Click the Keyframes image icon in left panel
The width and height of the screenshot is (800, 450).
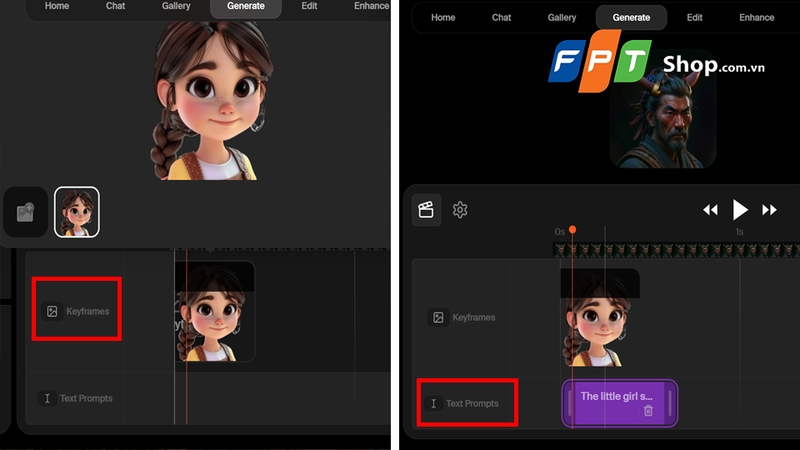click(x=52, y=311)
